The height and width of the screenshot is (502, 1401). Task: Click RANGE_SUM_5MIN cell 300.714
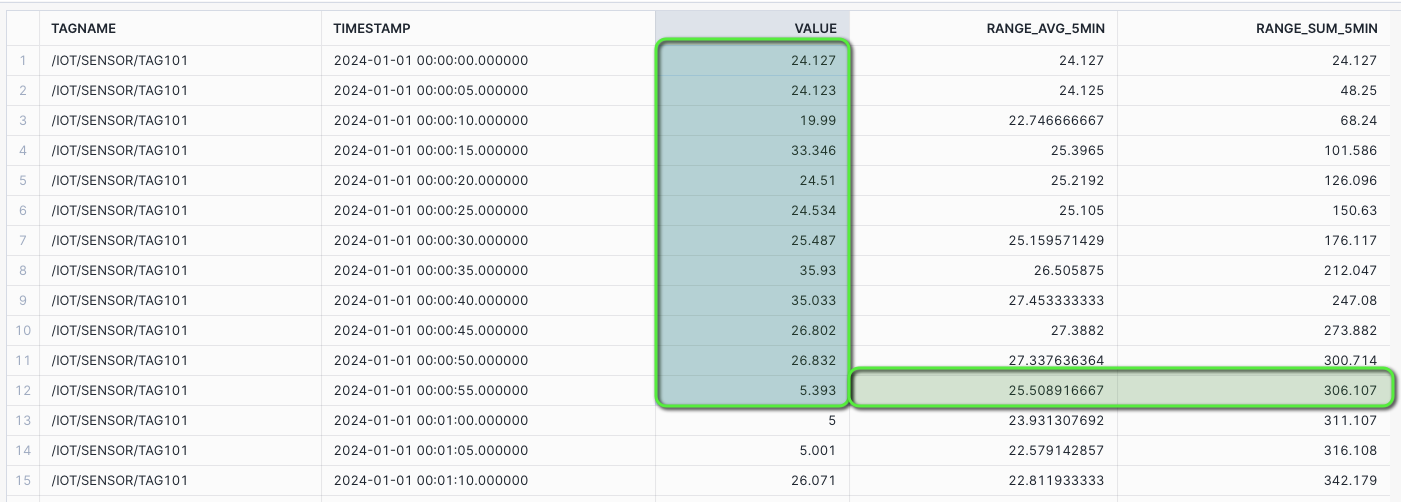point(1254,360)
